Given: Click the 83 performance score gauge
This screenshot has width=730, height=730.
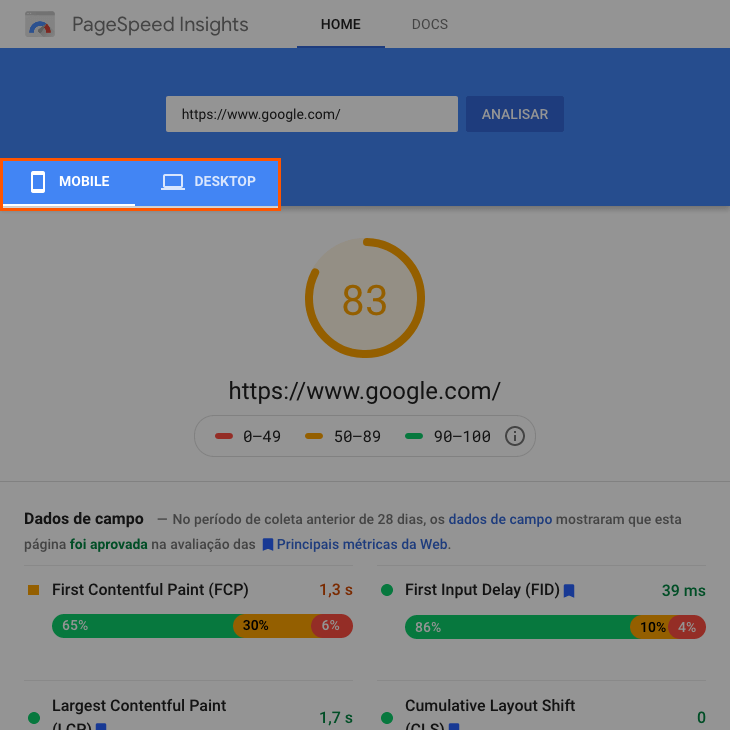Looking at the screenshot, I should pyautogui.click(x=365, y=298).
